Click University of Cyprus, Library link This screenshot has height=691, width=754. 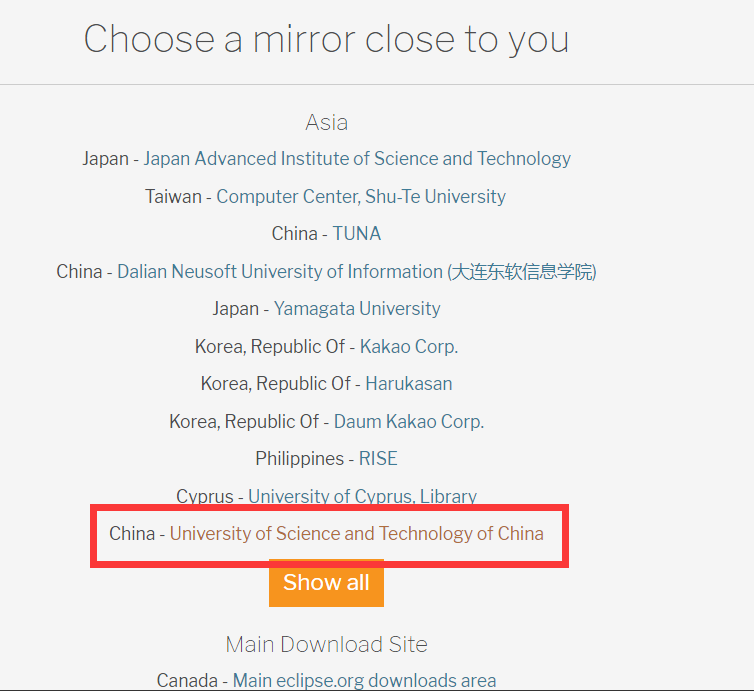(x=362, y=496)
